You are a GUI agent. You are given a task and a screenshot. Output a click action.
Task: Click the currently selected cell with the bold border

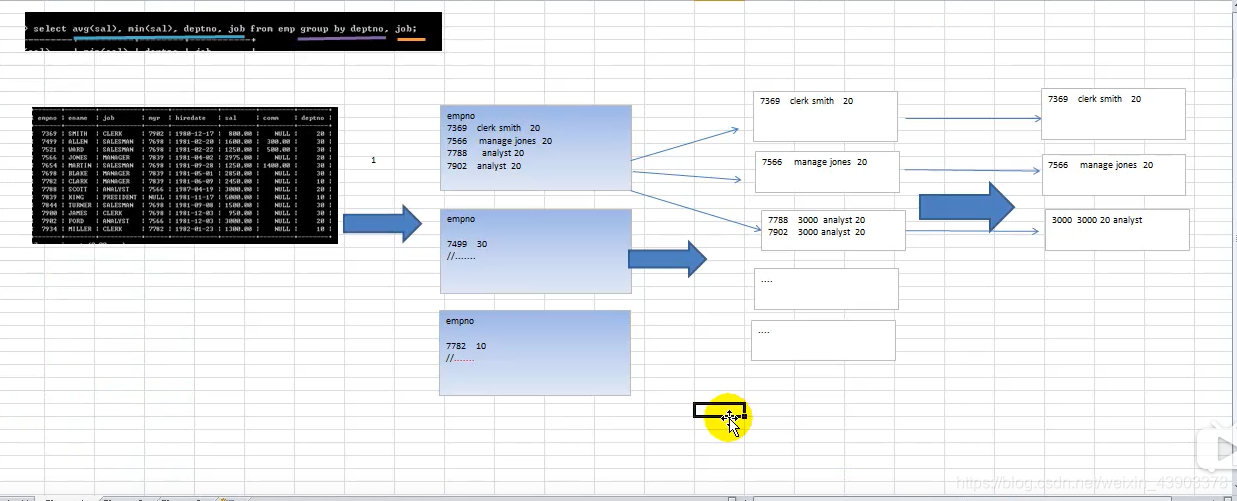point(719,410)
